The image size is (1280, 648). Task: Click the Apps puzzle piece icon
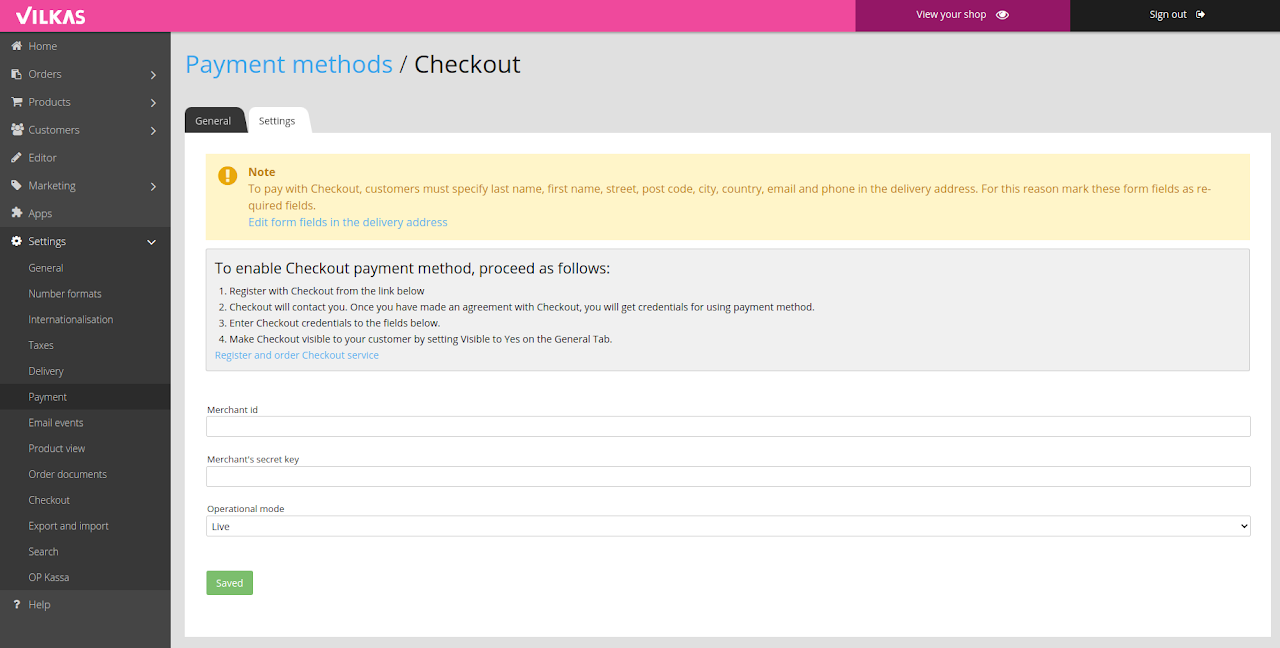point(16,213)
